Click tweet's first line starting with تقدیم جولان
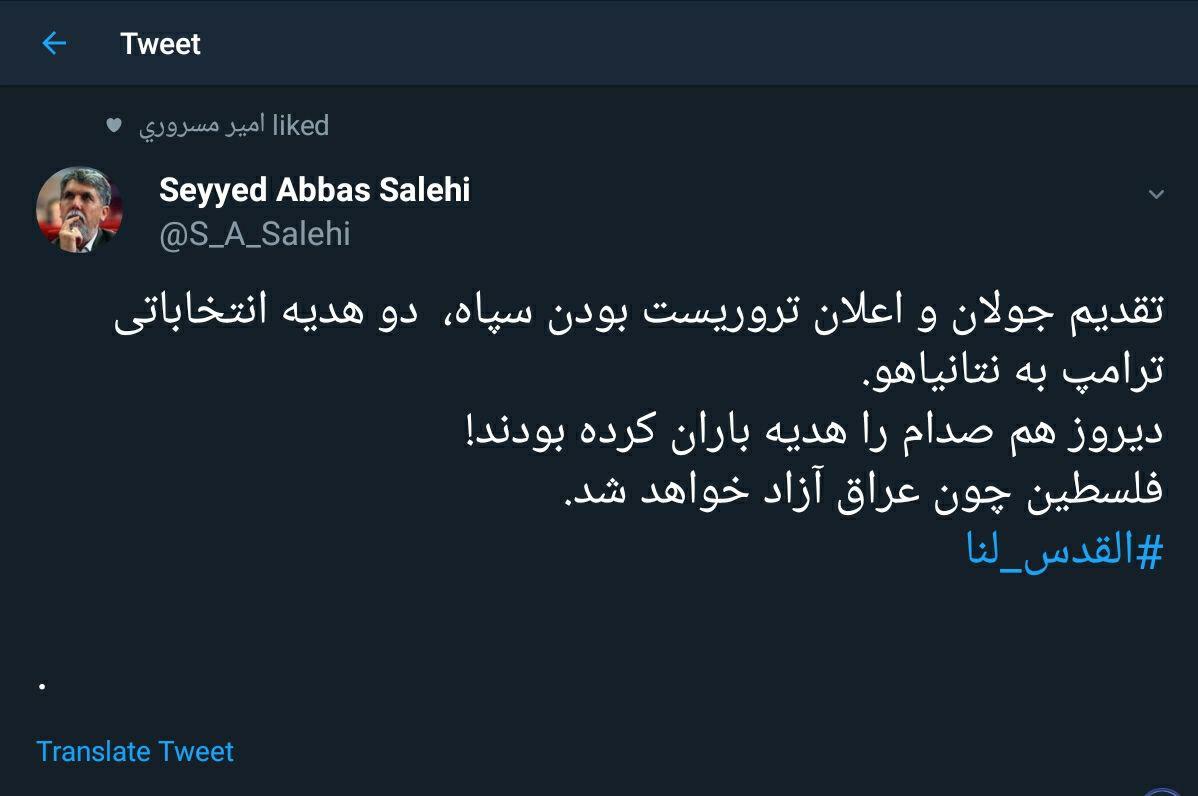 [x=640, y=313]
